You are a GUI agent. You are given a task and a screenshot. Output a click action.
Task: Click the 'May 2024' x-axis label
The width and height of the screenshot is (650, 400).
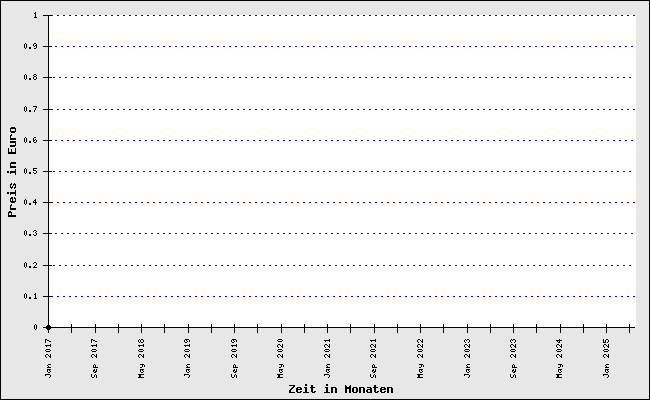pyautogui.click(x=560, y=359)
